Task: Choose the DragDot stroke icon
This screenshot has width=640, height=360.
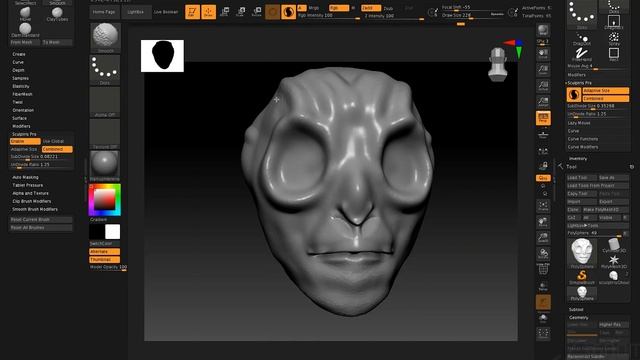Action: (582, 39)
